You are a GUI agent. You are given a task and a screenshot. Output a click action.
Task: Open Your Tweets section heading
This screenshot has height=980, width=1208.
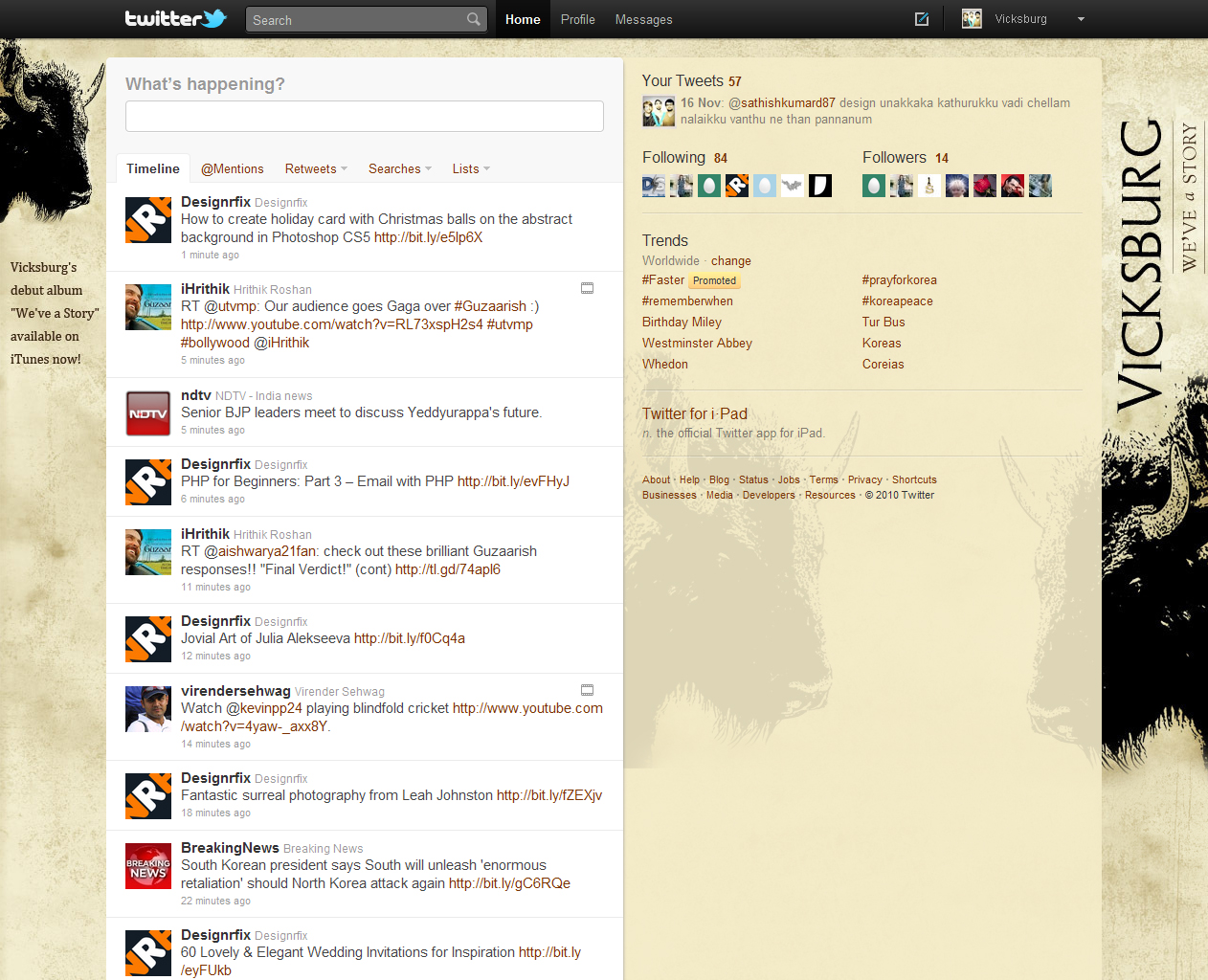[x=682, y=81]
